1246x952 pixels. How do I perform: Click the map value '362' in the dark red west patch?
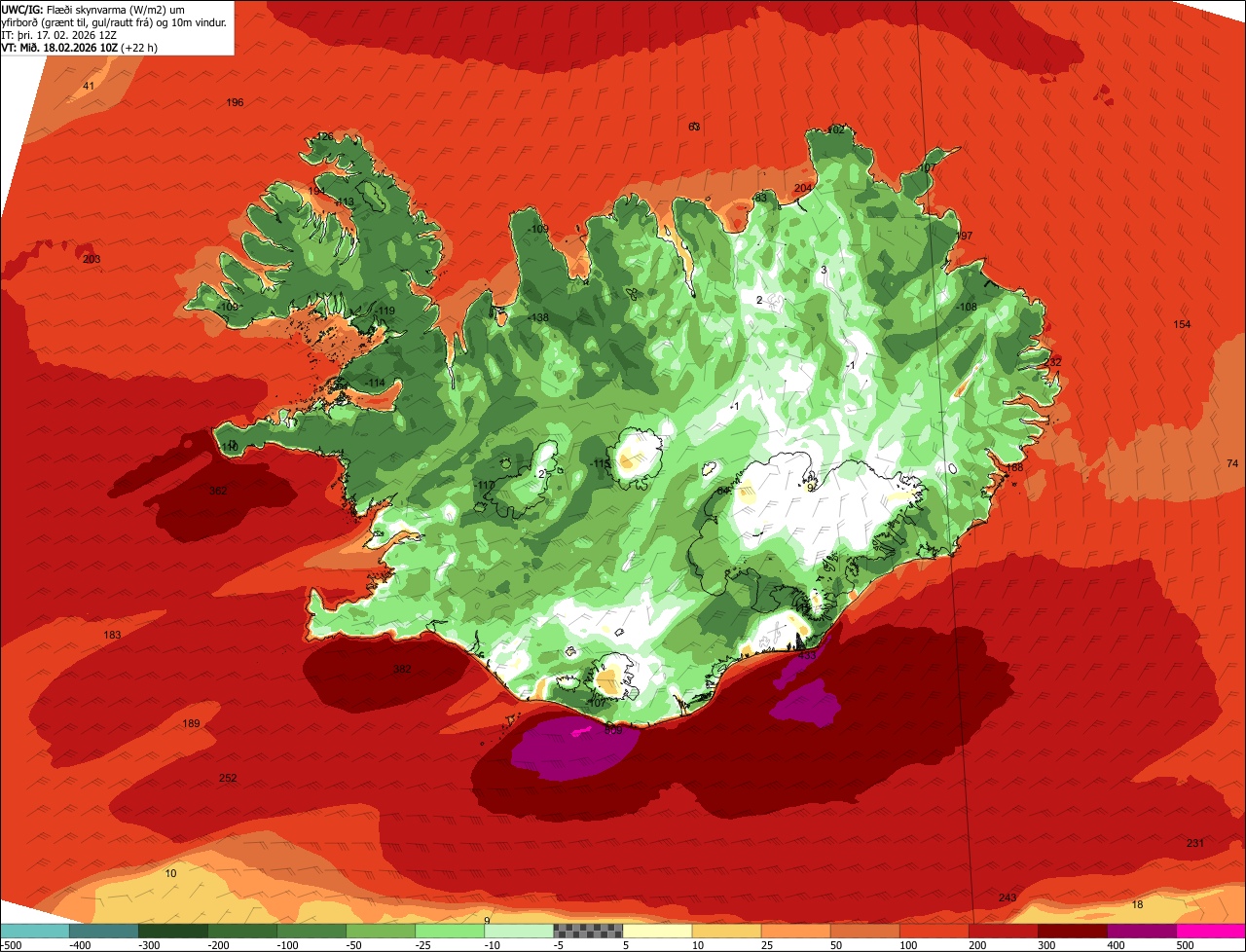(x=219, y=491)
